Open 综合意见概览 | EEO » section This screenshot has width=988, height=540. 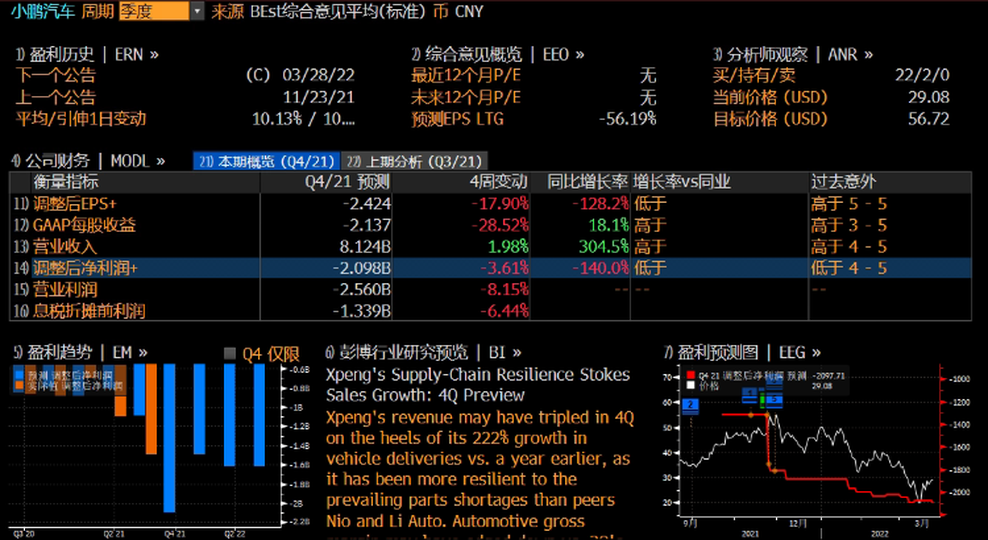tap(498, 55)
